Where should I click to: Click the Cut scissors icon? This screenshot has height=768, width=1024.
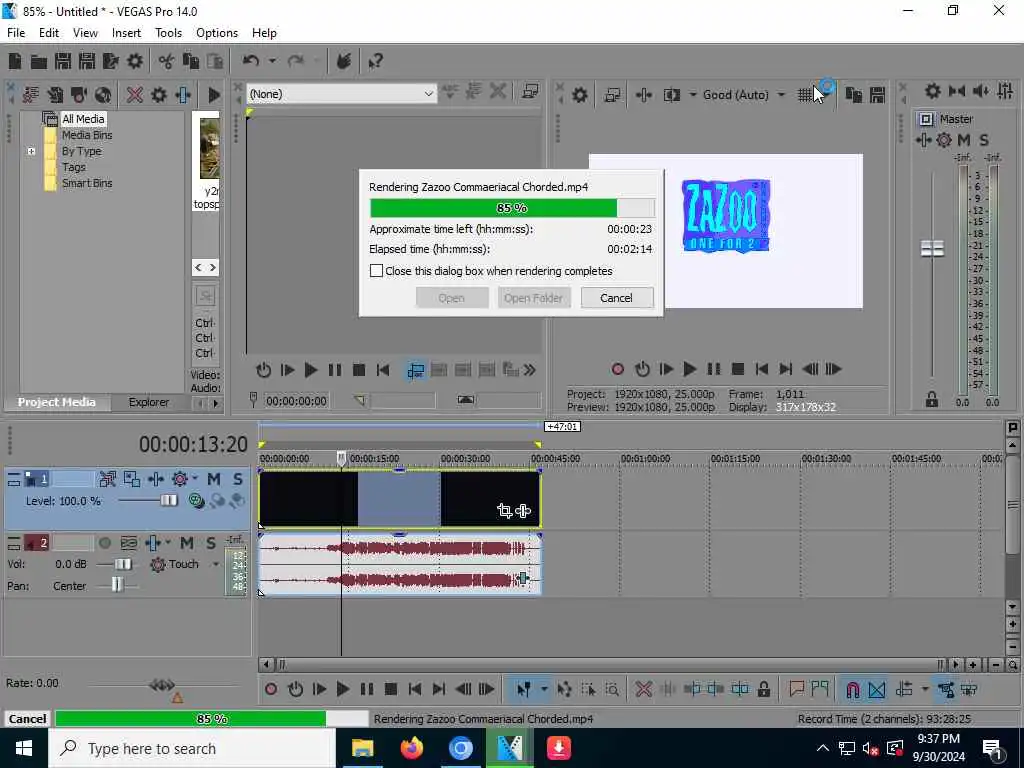[167, 61]
